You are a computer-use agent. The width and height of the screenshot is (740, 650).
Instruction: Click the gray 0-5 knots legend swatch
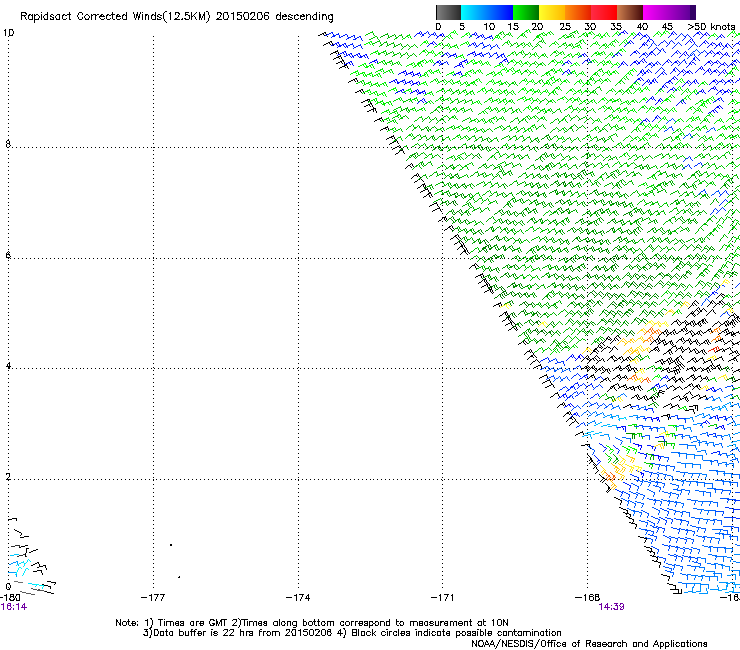[448, 12]
